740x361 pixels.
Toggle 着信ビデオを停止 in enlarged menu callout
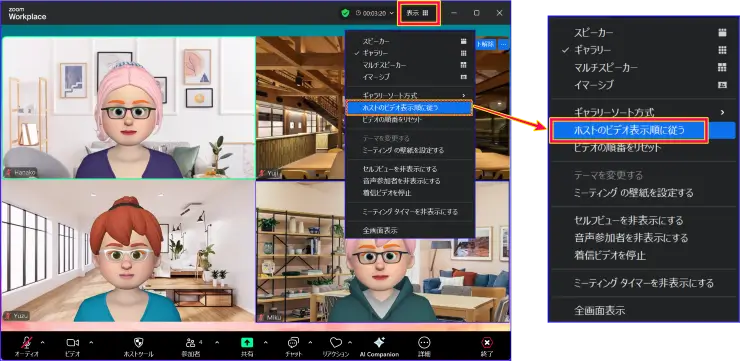click(610, 255)
